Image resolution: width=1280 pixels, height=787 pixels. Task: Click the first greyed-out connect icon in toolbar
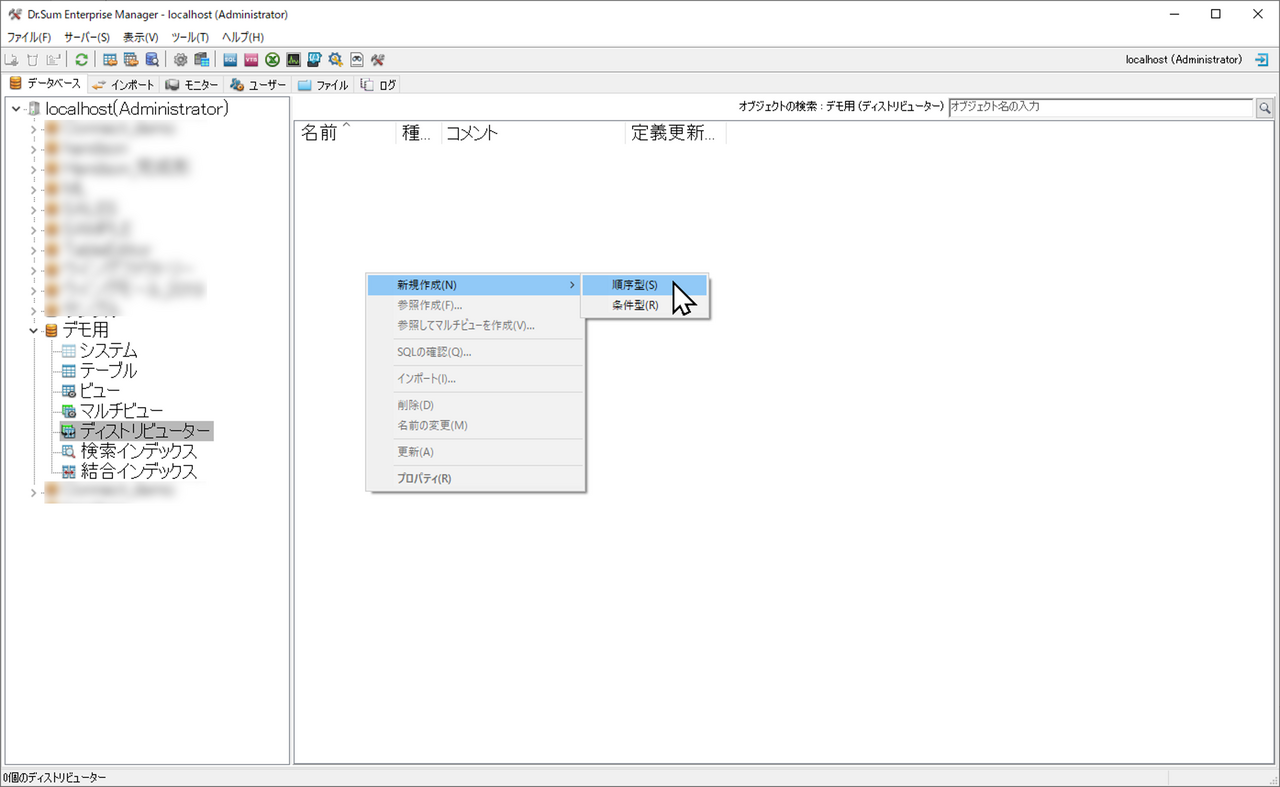[x=12, y=60]
